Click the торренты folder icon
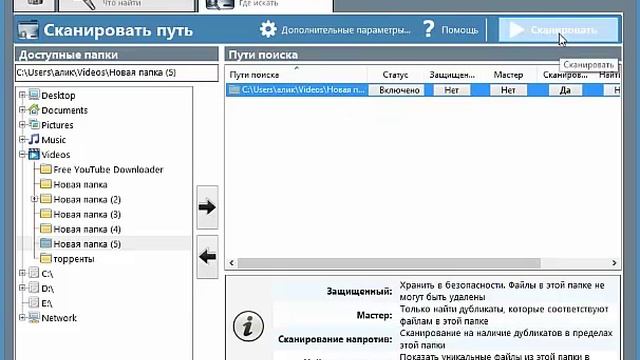 pyautogui.click(x=46, y=258)
